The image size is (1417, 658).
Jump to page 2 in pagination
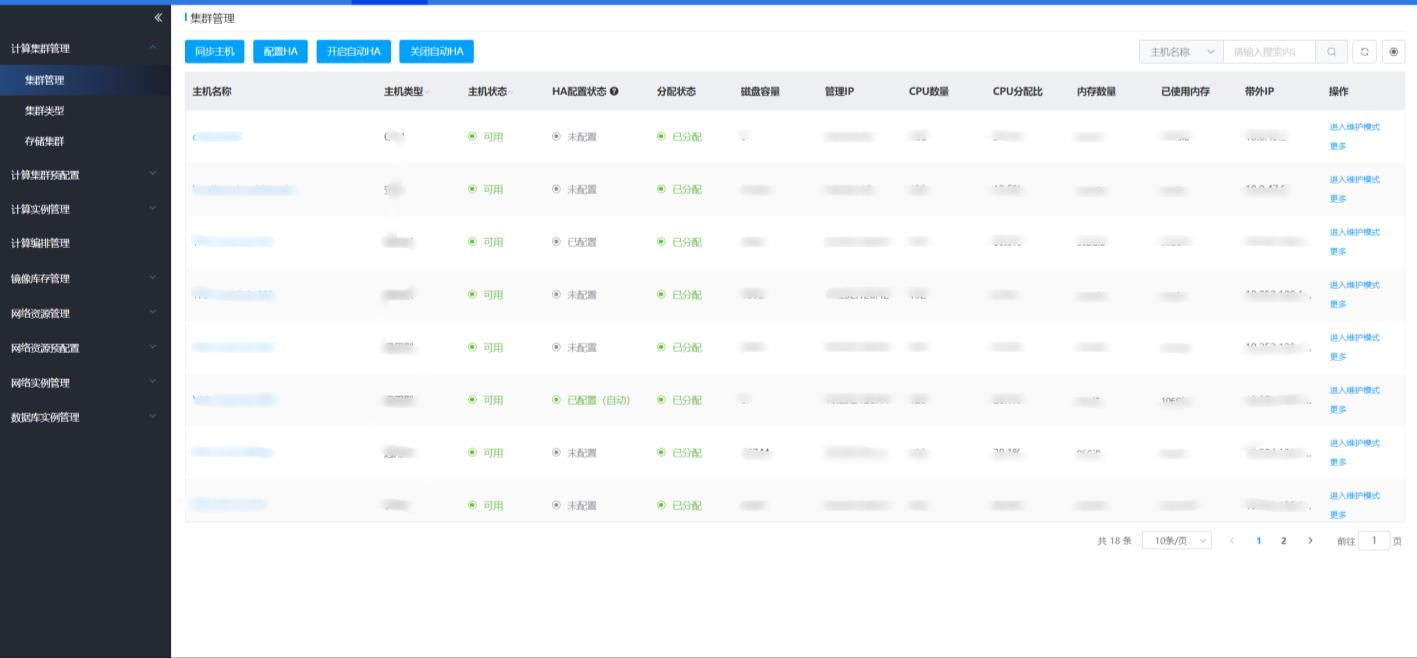(1283, 541)
